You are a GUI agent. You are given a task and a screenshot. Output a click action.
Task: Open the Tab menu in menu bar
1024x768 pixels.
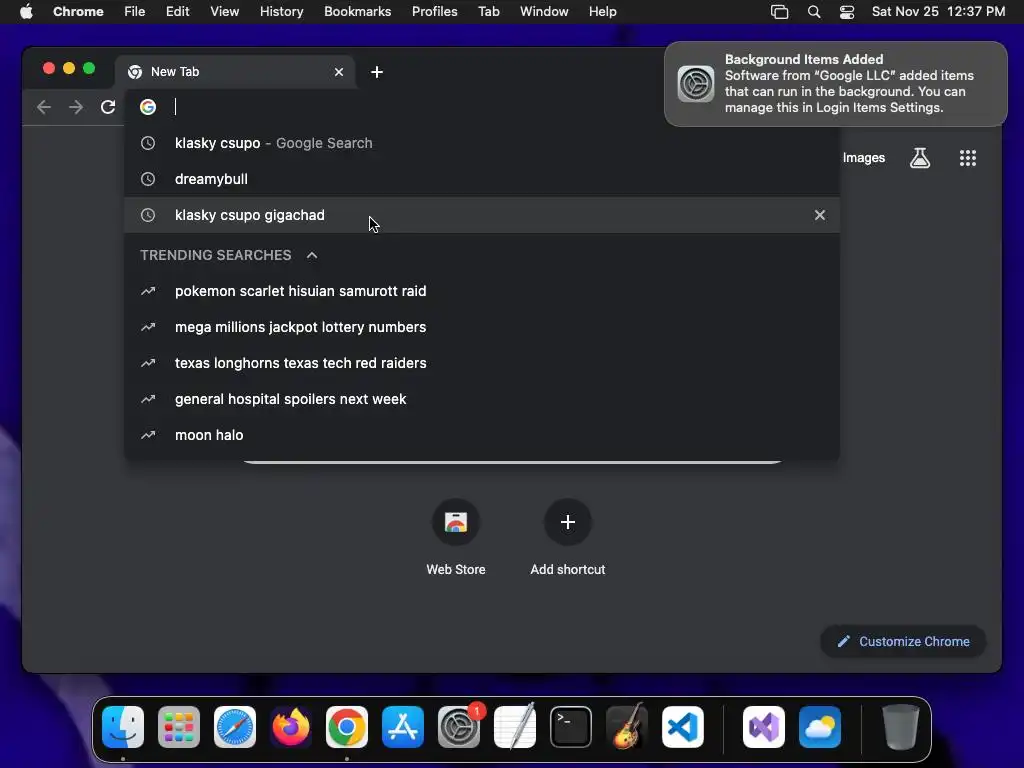488,12
